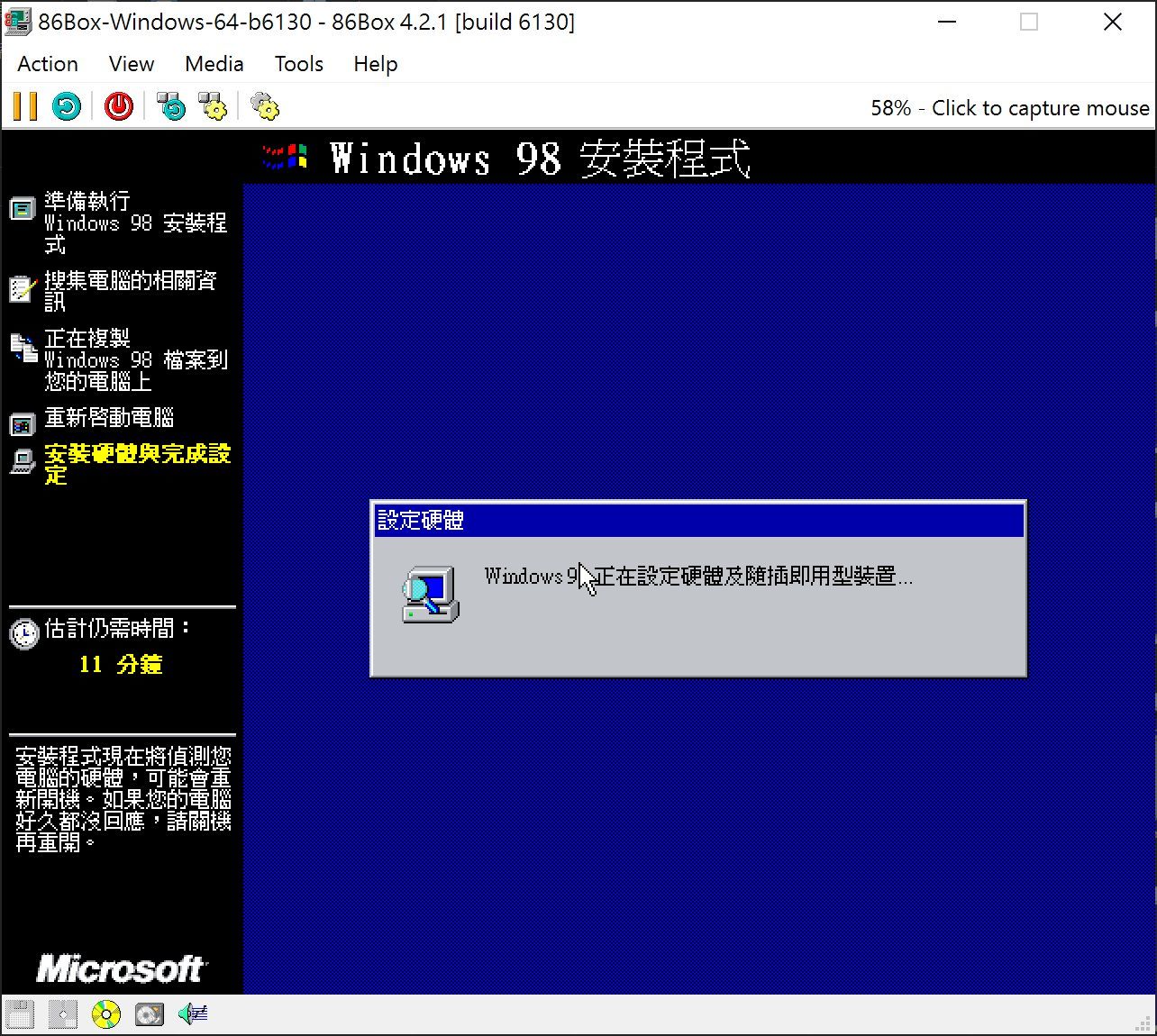Open the Help menu

pyautogui.click(x=375, y=64)
